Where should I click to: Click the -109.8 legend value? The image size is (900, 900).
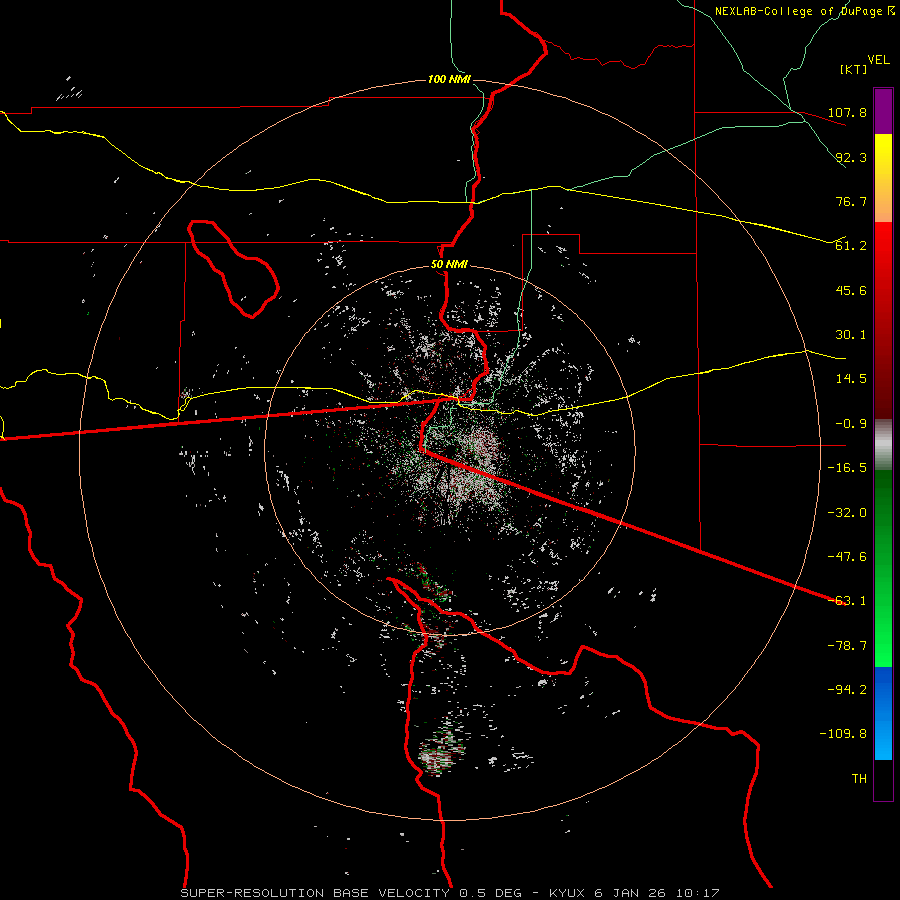point(843,734)
